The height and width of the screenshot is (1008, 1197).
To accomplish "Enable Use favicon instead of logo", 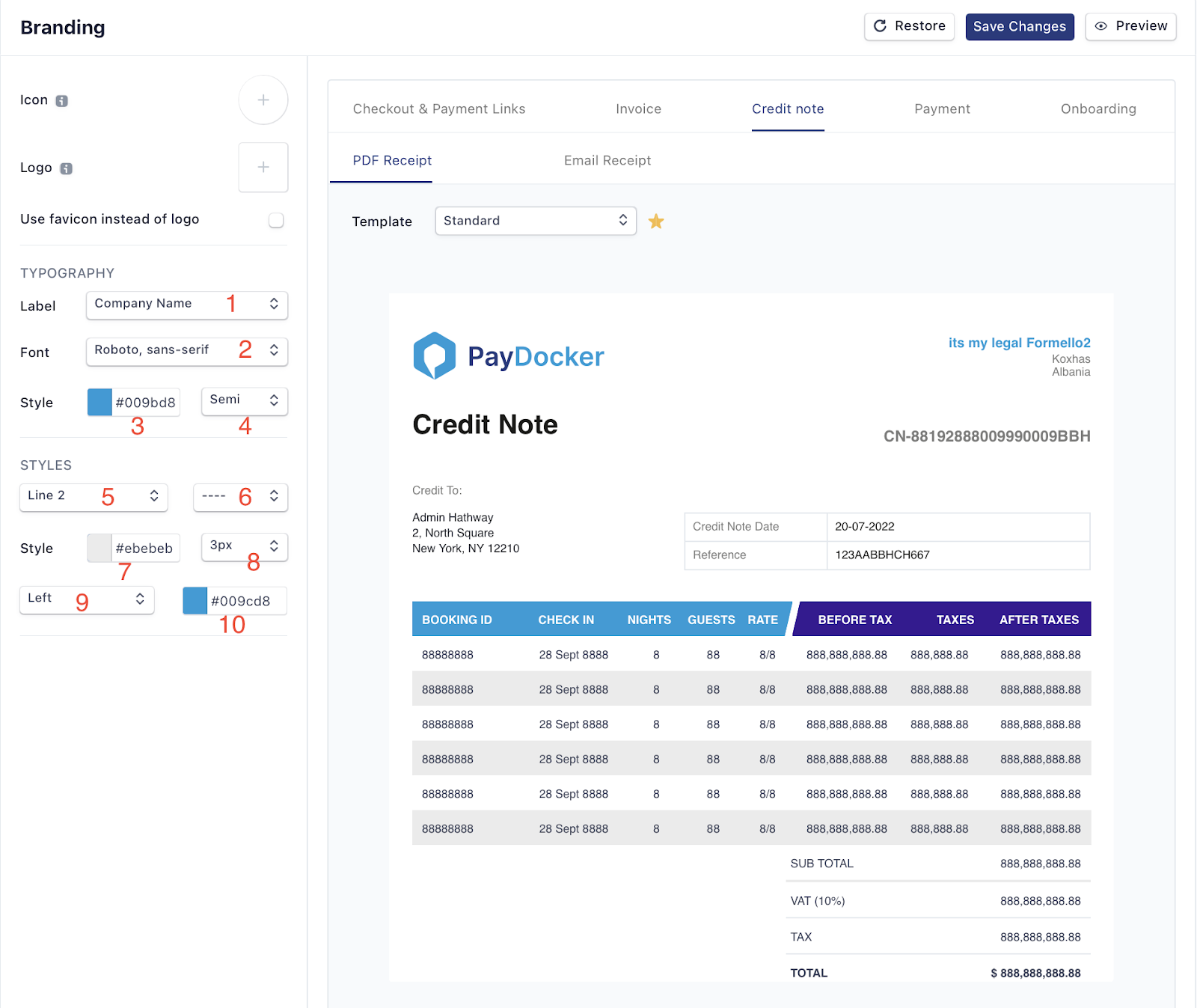I will point(276,220).
